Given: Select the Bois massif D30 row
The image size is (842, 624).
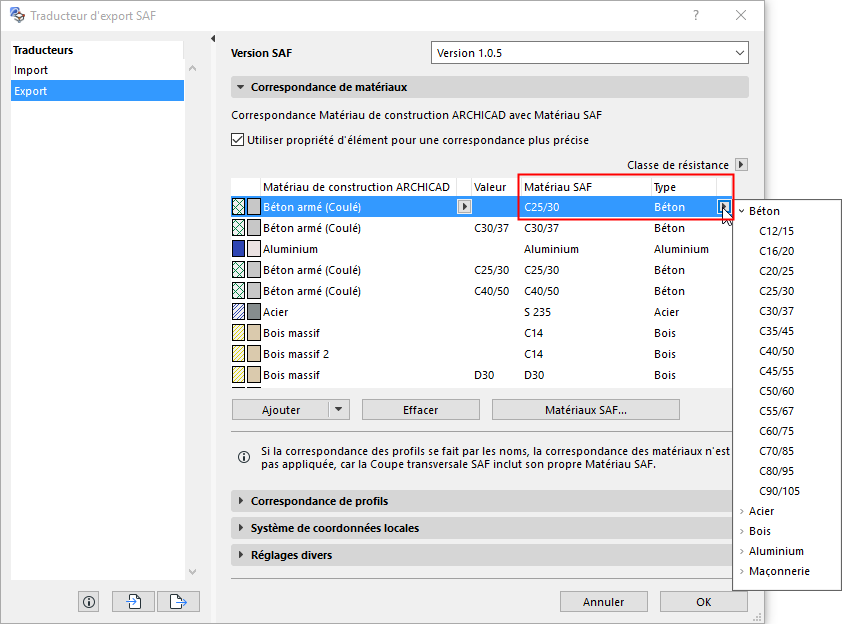Looking at the screenshot, I should (x=481, y=375).
